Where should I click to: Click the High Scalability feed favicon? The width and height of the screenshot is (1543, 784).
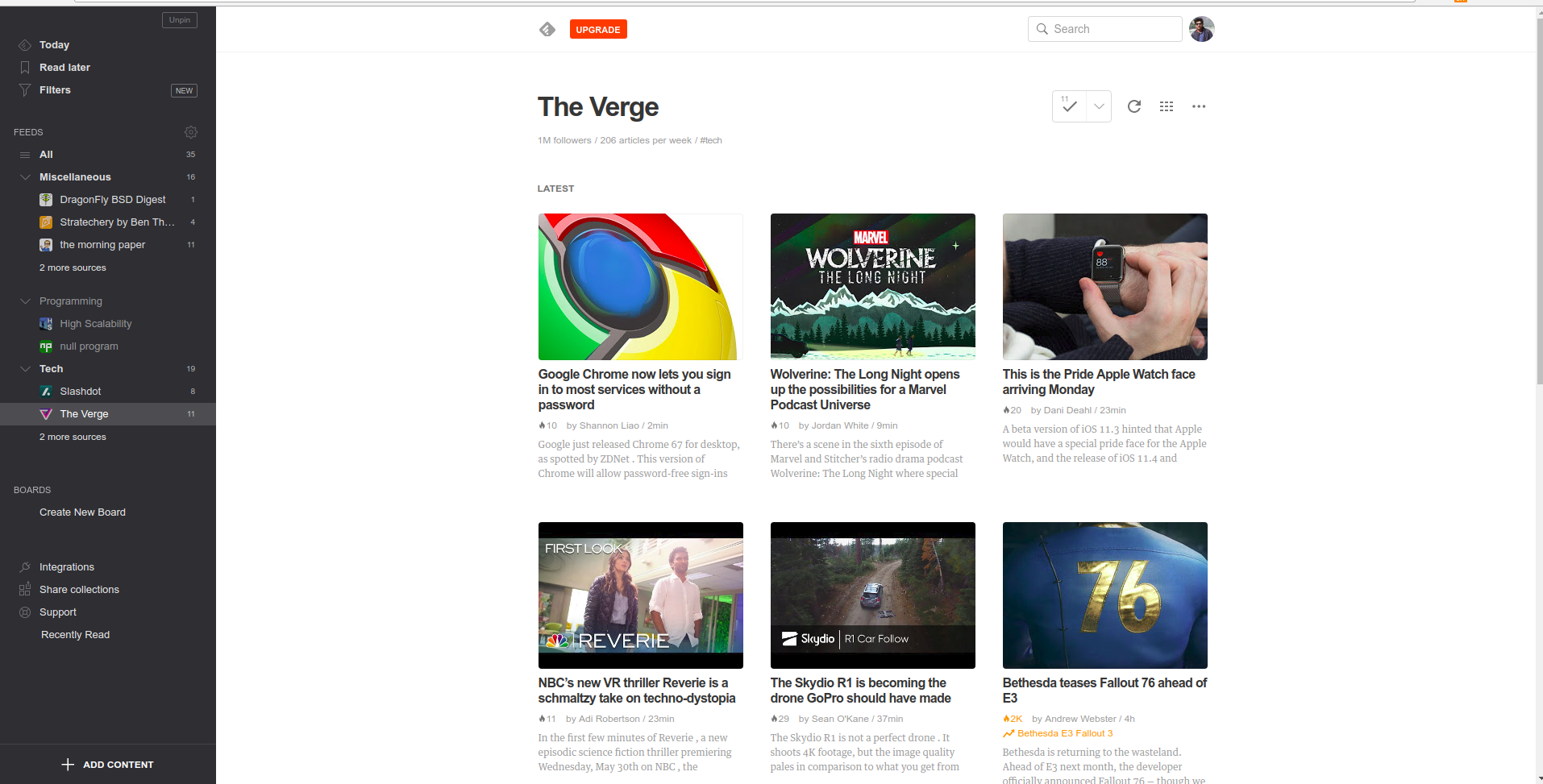(46, 324)
